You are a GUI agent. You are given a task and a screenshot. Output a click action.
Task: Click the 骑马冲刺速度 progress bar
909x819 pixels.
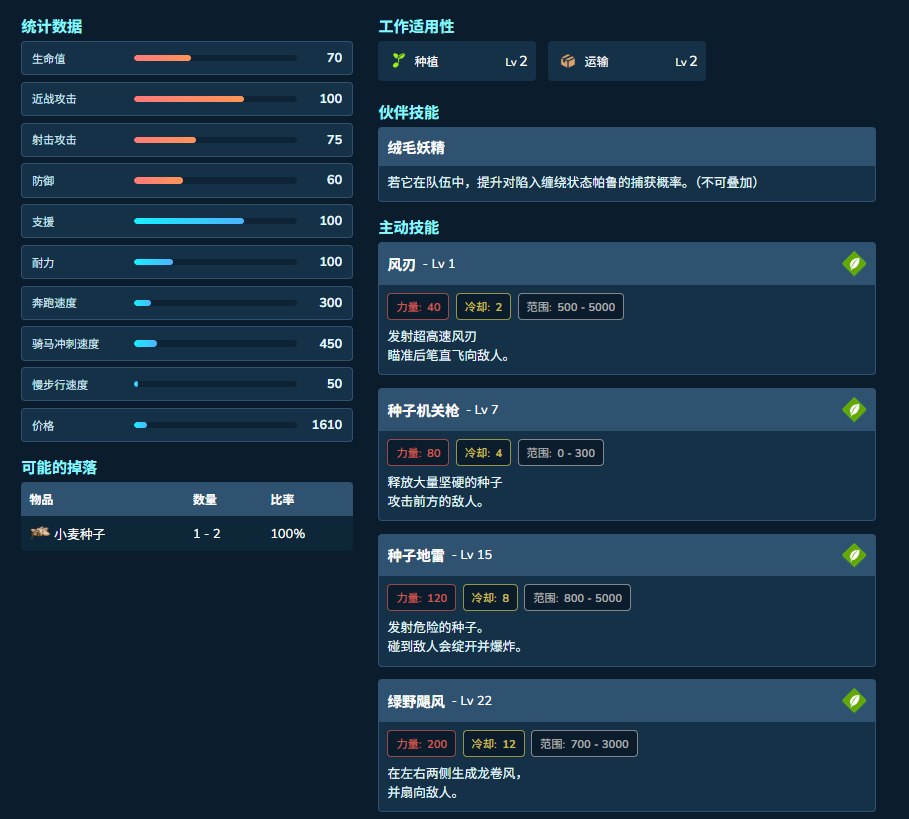click(x=215, y=344)
